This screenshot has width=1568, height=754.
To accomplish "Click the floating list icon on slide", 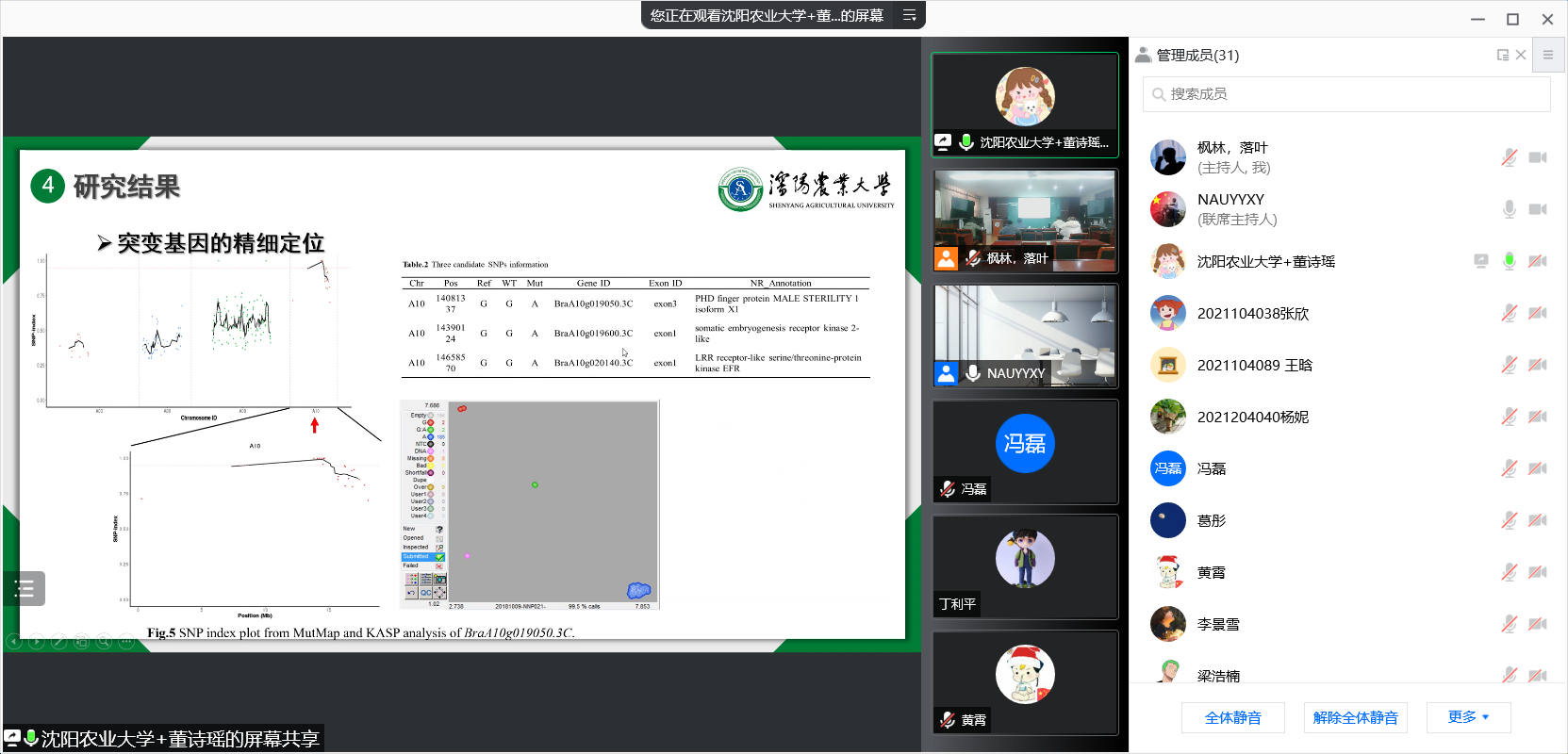I will pyautogui.click(x=25, y=589).
